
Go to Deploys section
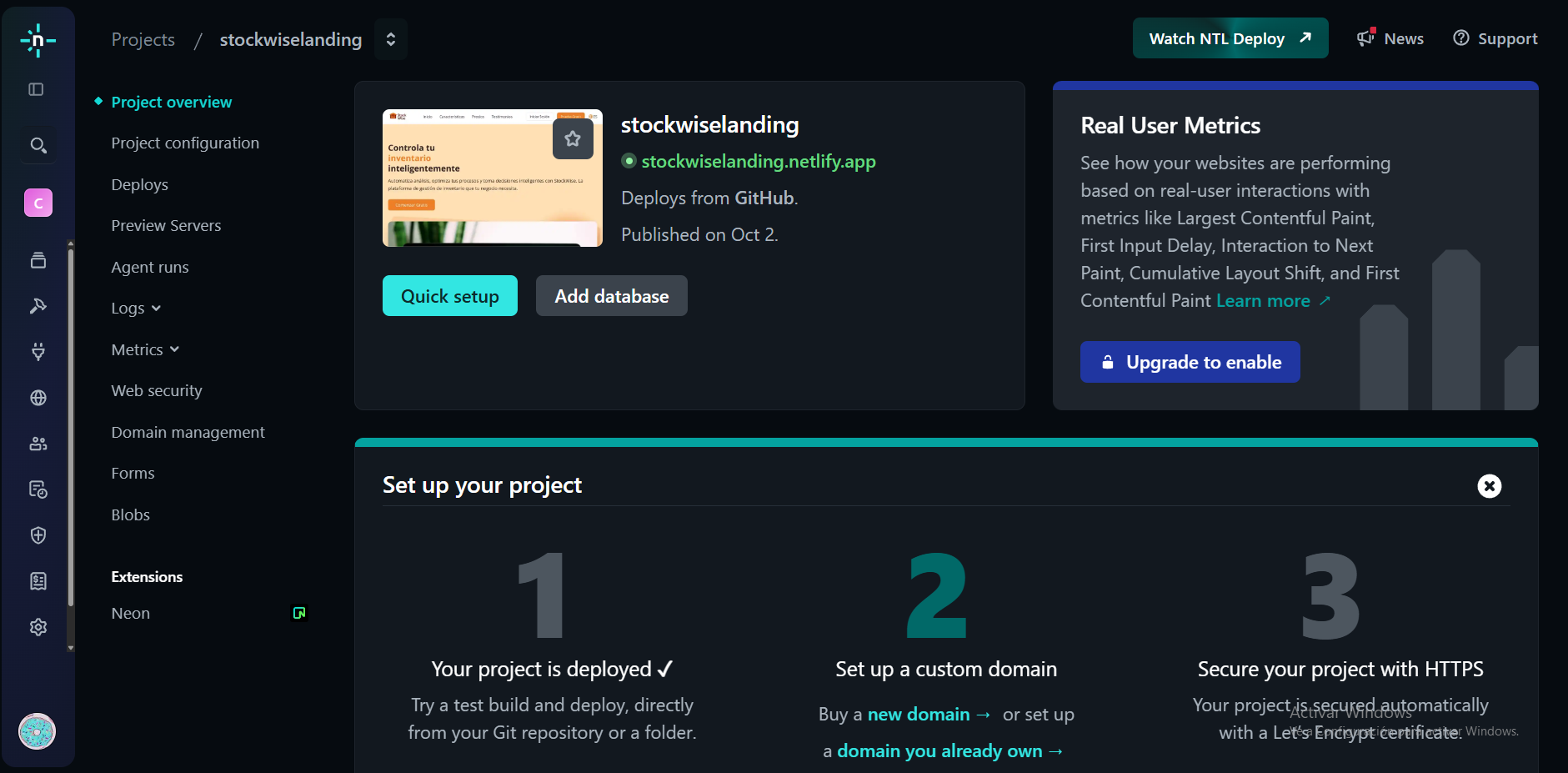click(140, 185)
